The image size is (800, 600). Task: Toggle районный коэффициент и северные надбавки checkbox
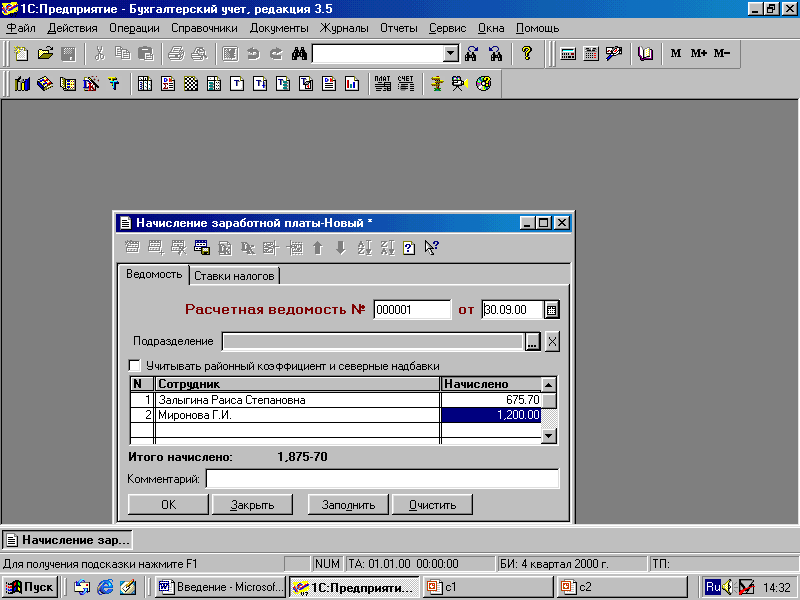[135, 365]
